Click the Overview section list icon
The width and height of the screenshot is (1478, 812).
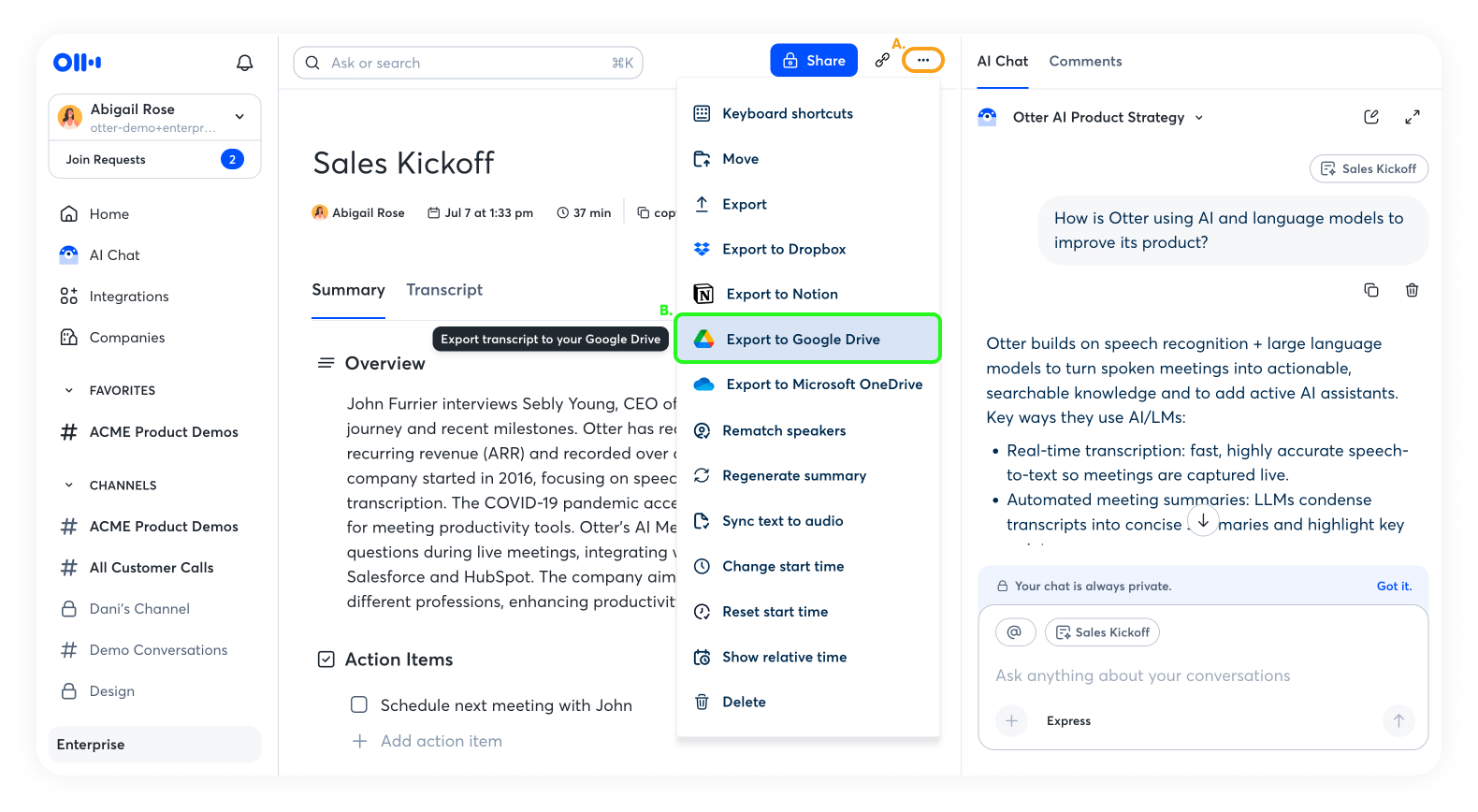click(326, 363)
